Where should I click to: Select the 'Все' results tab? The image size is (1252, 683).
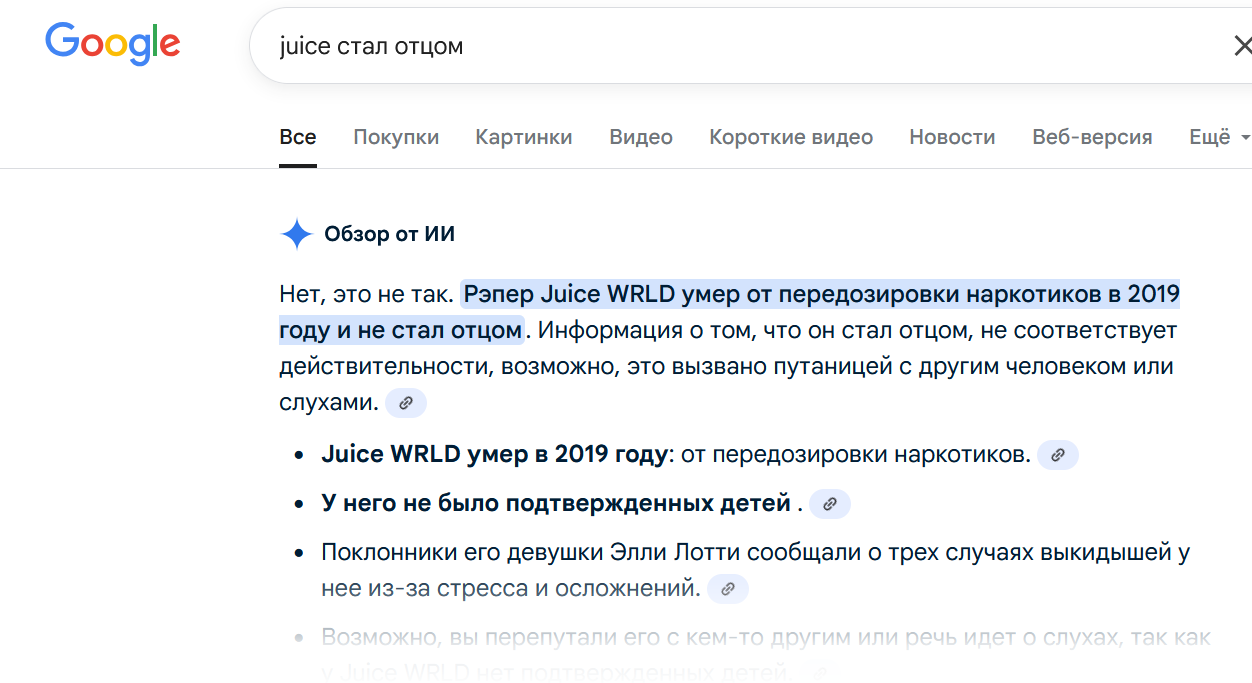[298, 138]
